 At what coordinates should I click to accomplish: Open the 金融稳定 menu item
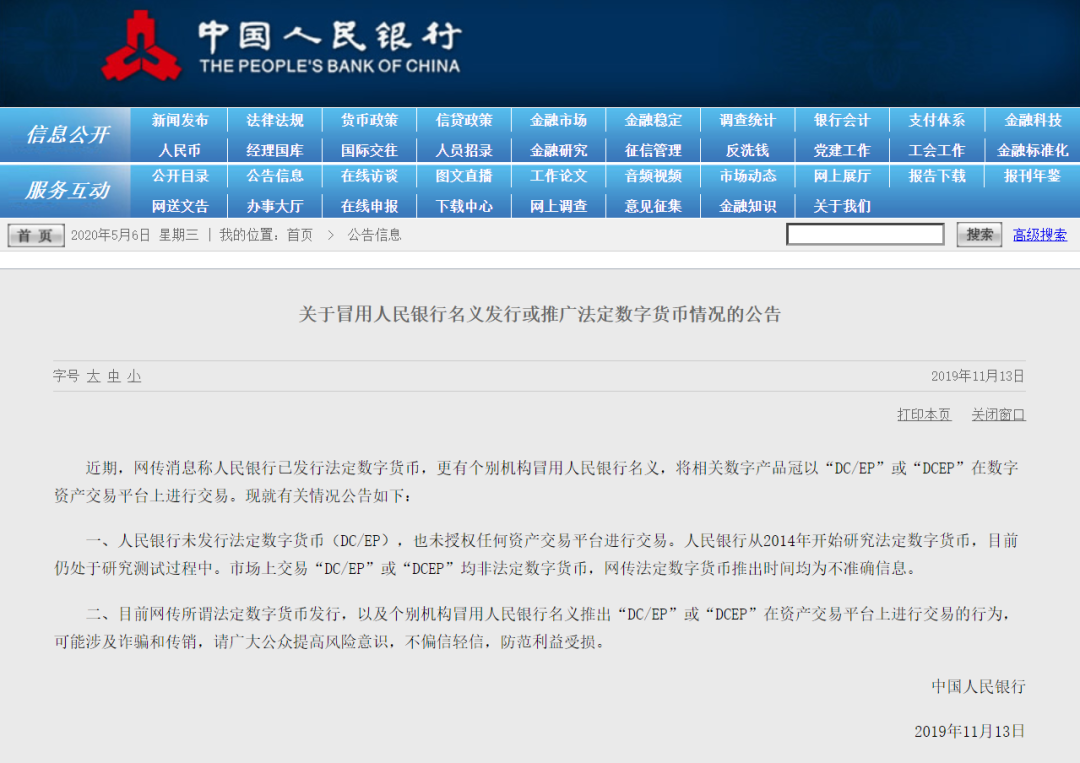(653, 121)
